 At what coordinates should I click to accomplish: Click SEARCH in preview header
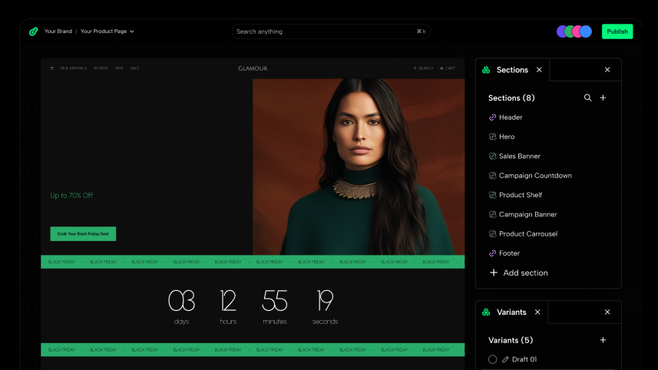point(423,68)
